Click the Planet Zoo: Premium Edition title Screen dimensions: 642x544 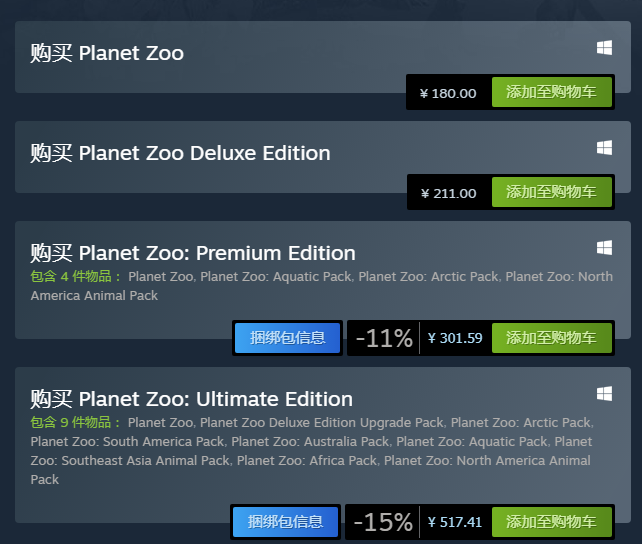(x=217, y=253)
